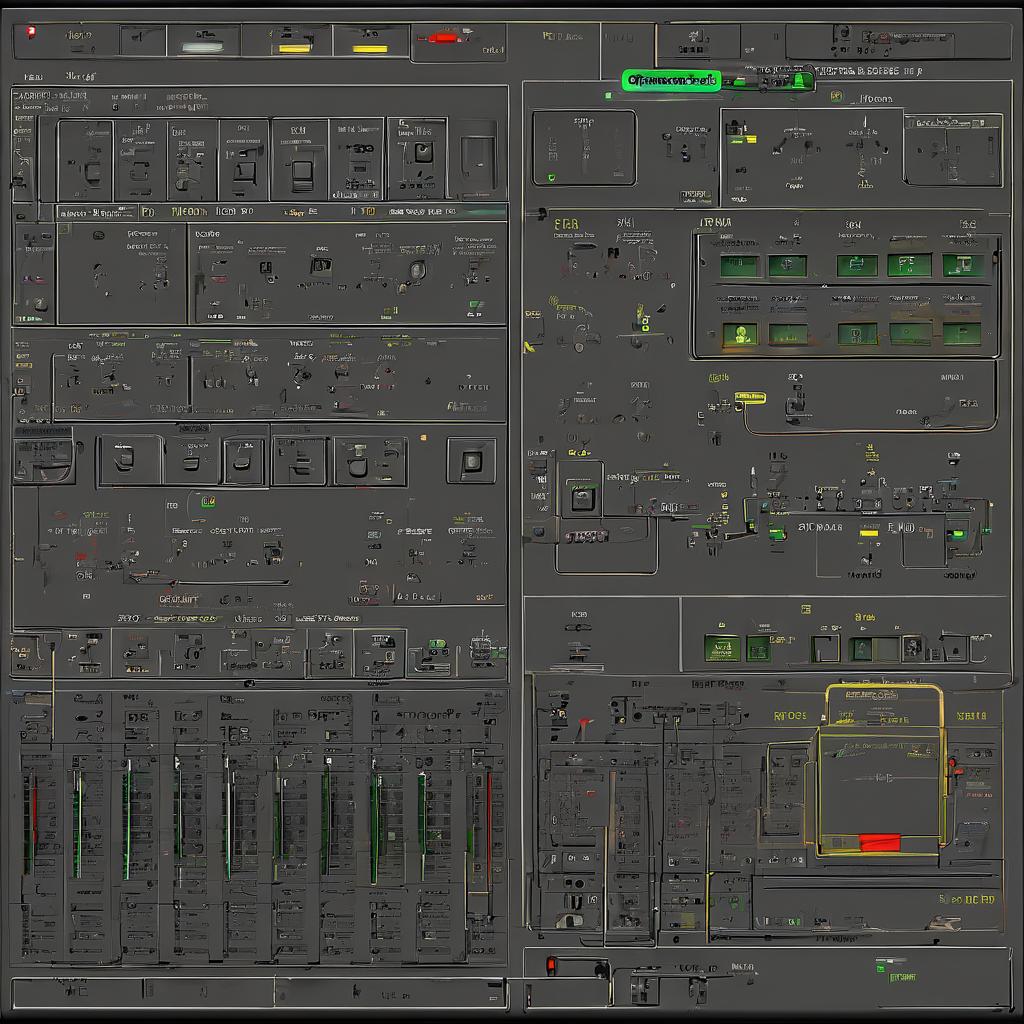Image resolution: width=1024 pixels, height=1024 pixels.
Task: Select the isolated square knob icon right of the button row
Action: coord(471,461)
